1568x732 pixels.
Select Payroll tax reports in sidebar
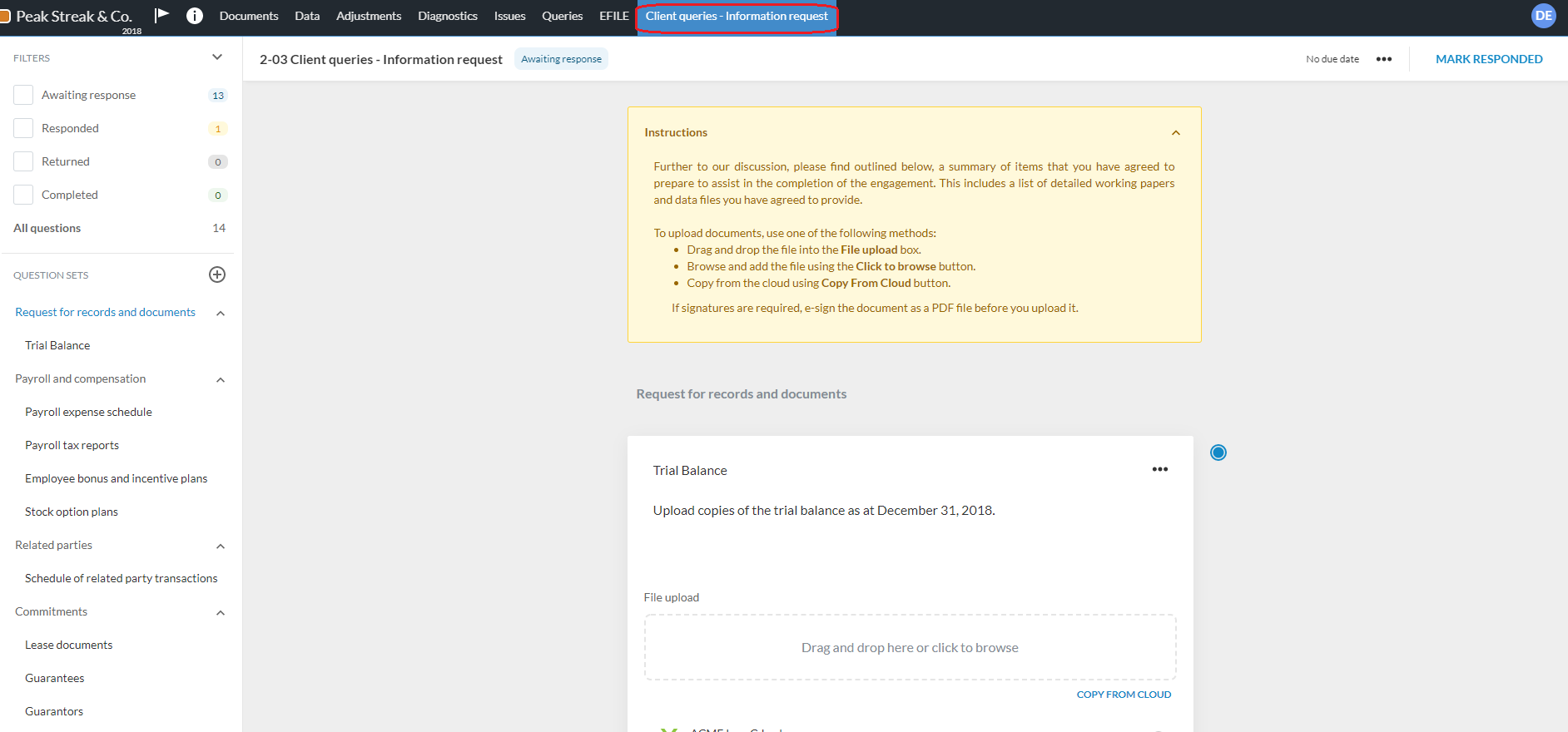tap(72, 445)
